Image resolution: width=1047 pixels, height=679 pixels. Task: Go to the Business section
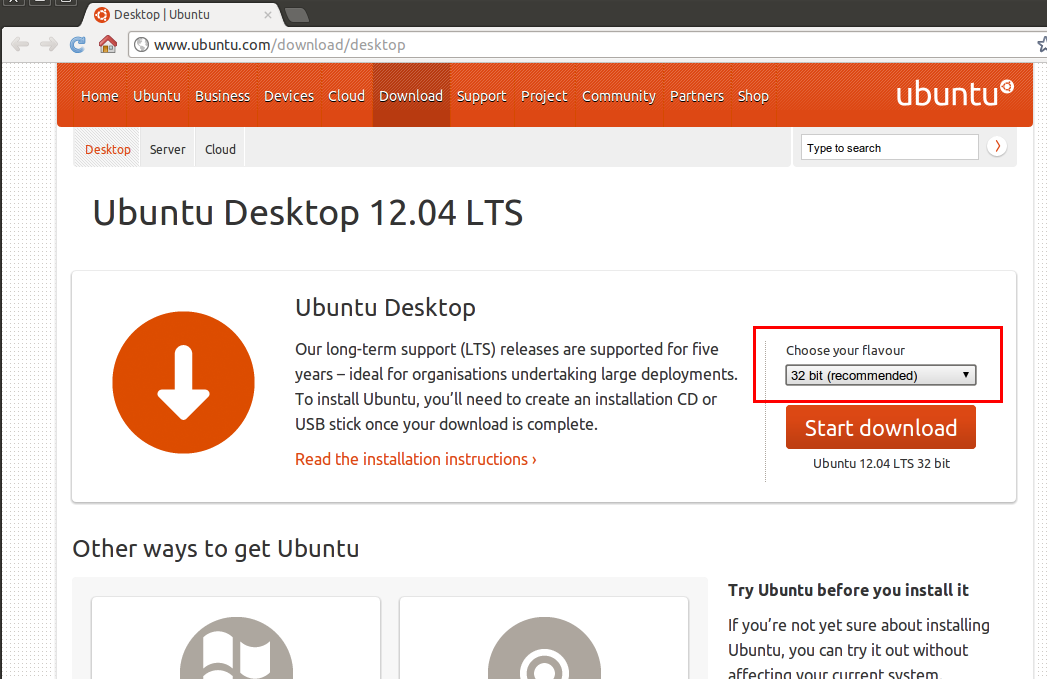(222, 96)
